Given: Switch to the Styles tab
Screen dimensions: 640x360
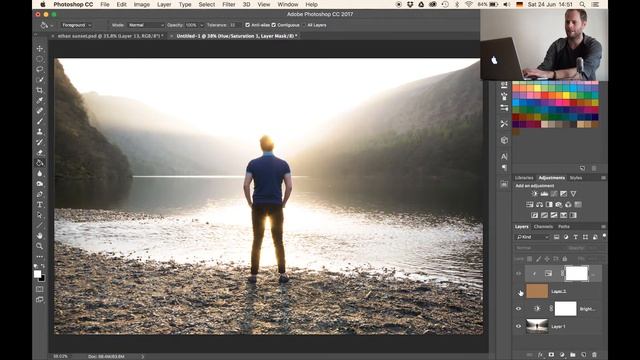Looking at the screenshot, I should 576,178.
